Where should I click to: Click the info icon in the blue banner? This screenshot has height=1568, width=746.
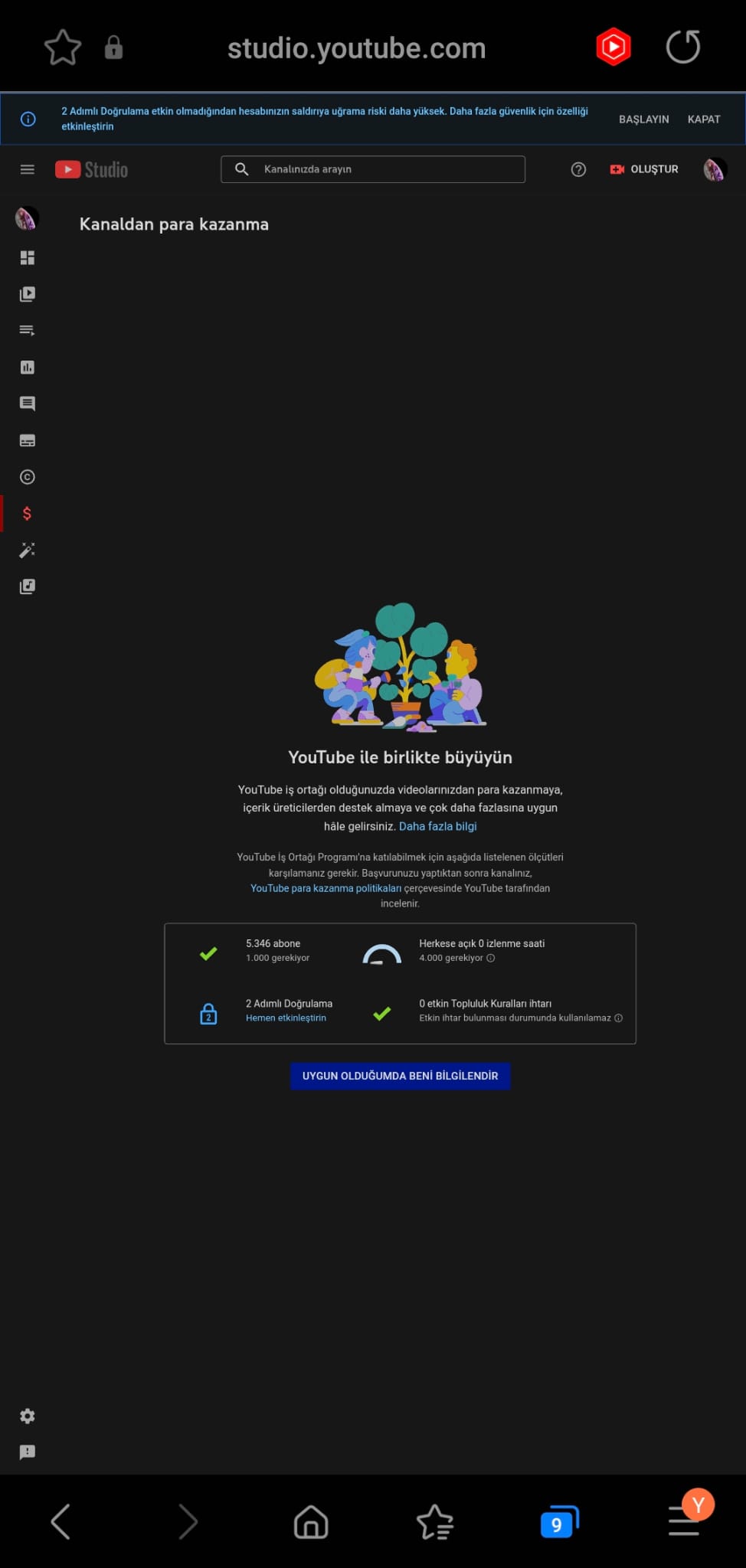click(x=28, y=119)
